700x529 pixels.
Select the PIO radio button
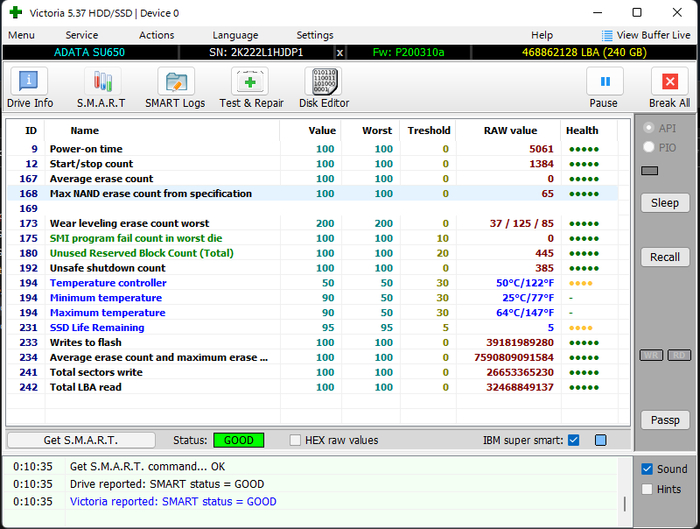click(x=649, y=147)
